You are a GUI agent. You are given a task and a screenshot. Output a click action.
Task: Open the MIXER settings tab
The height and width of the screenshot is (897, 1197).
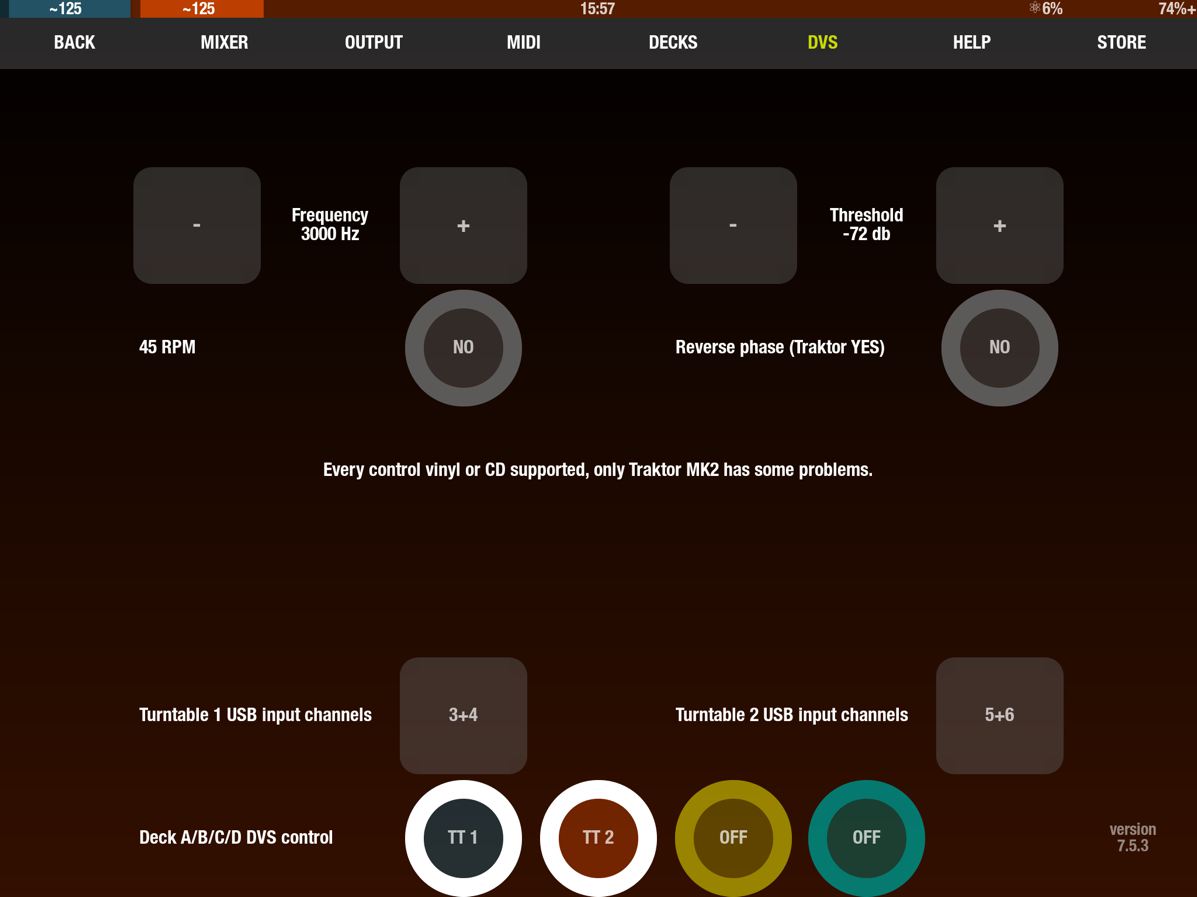(224, 43)
